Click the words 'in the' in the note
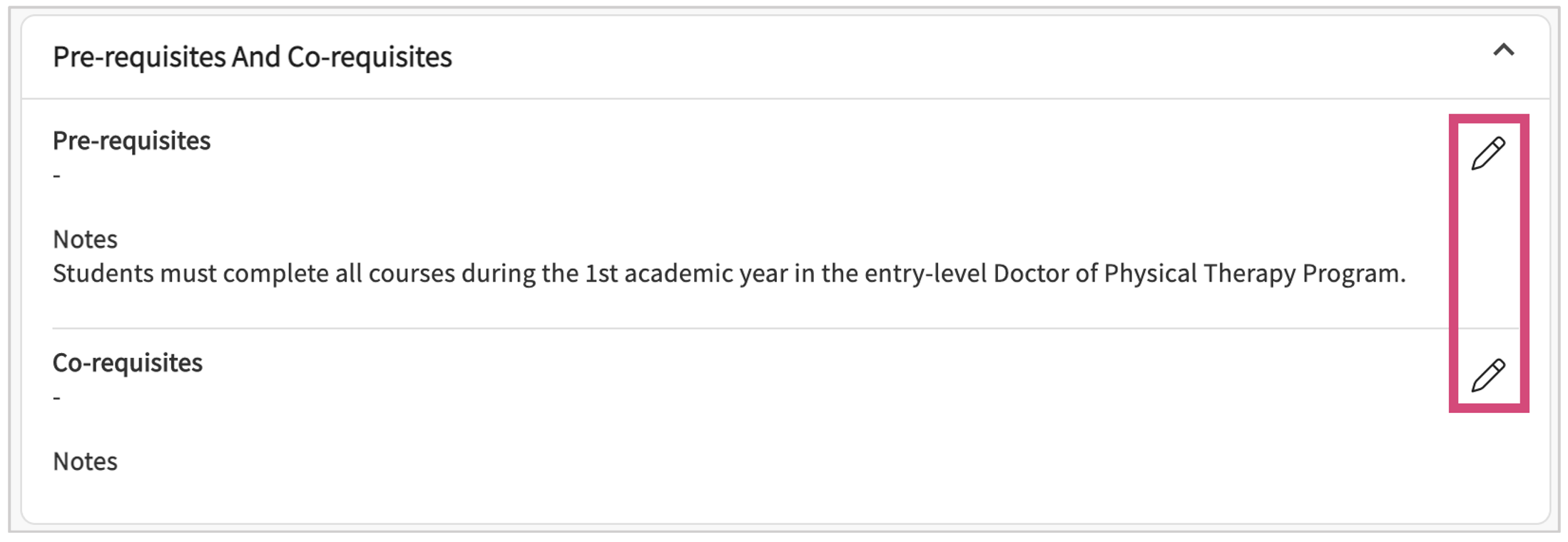The height and width of the screenshot is (542, 1568). (825, 274)
